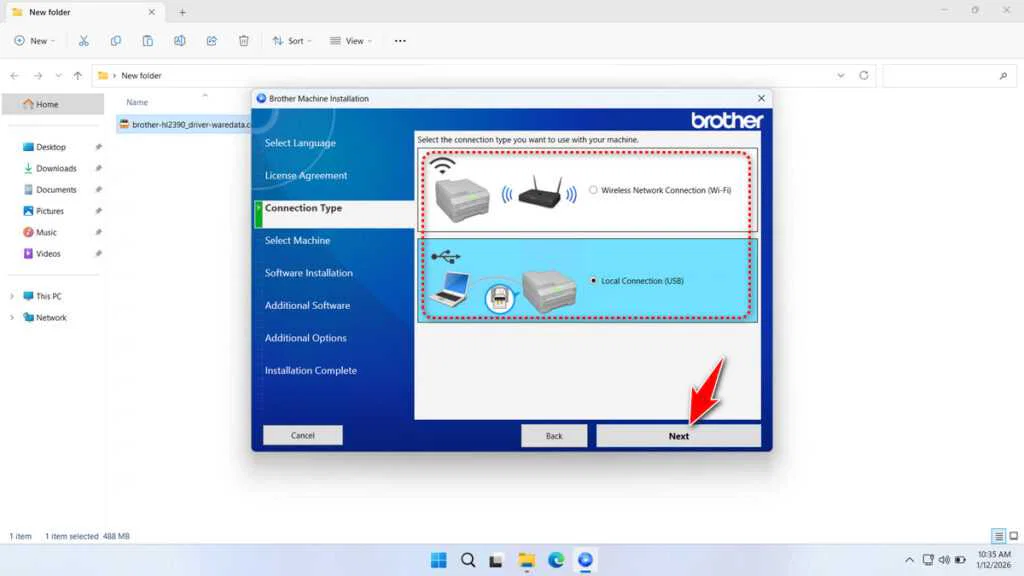Open the See more ellipsis menu
The height and width of the screenshot is (576, 1024).
coord(399,40)
